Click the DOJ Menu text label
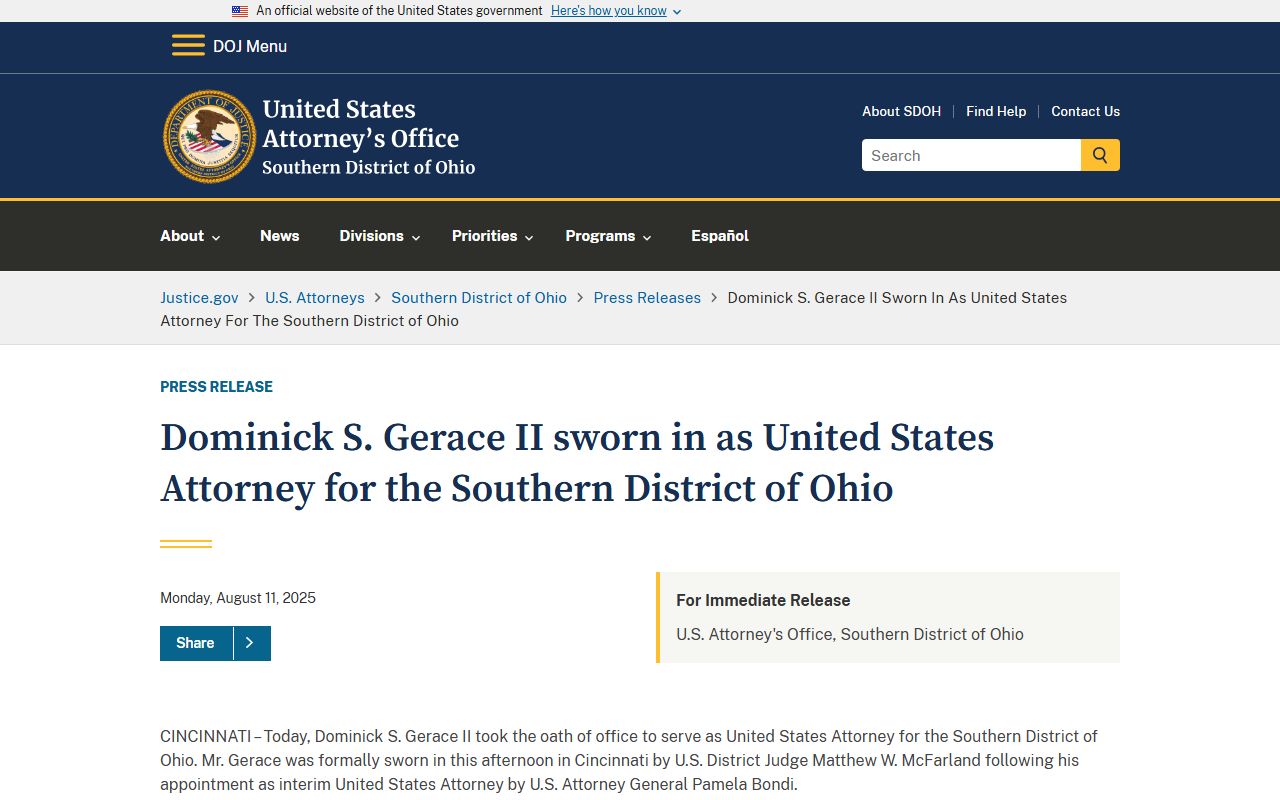 pos(250,46)
